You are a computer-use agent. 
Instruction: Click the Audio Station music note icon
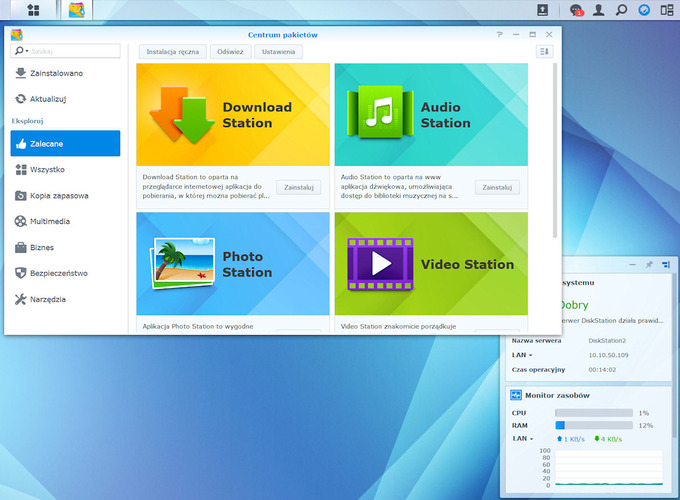(380, 112)
